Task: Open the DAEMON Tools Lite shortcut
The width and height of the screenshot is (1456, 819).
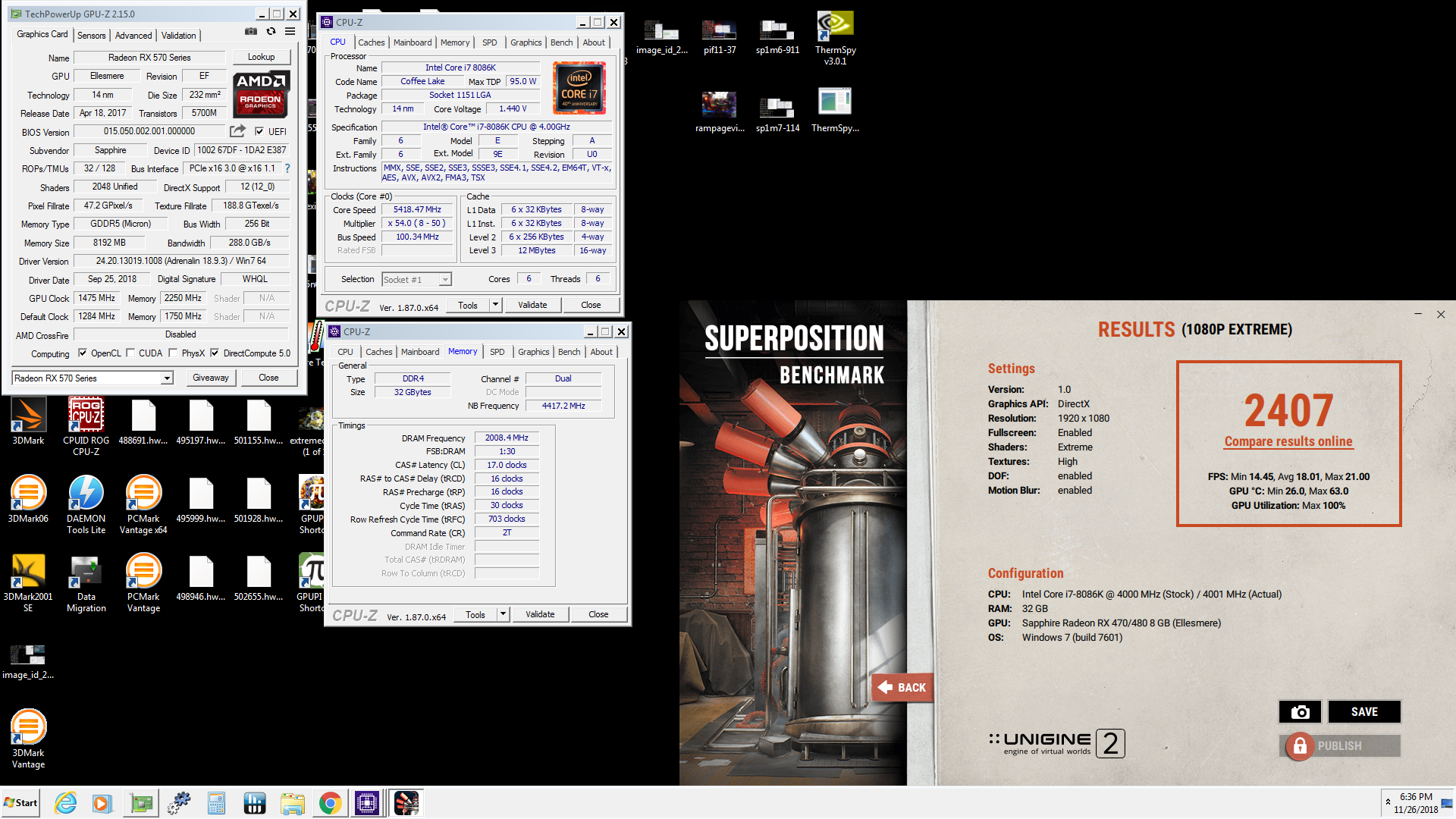Action: click(x=86, y=505)
